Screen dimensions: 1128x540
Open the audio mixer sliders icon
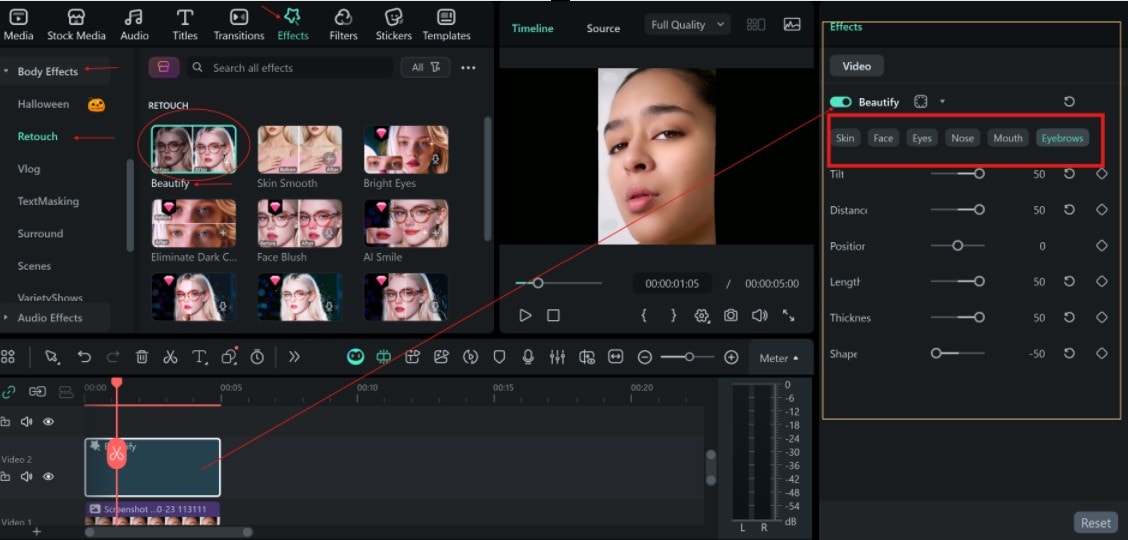[557, 357]
